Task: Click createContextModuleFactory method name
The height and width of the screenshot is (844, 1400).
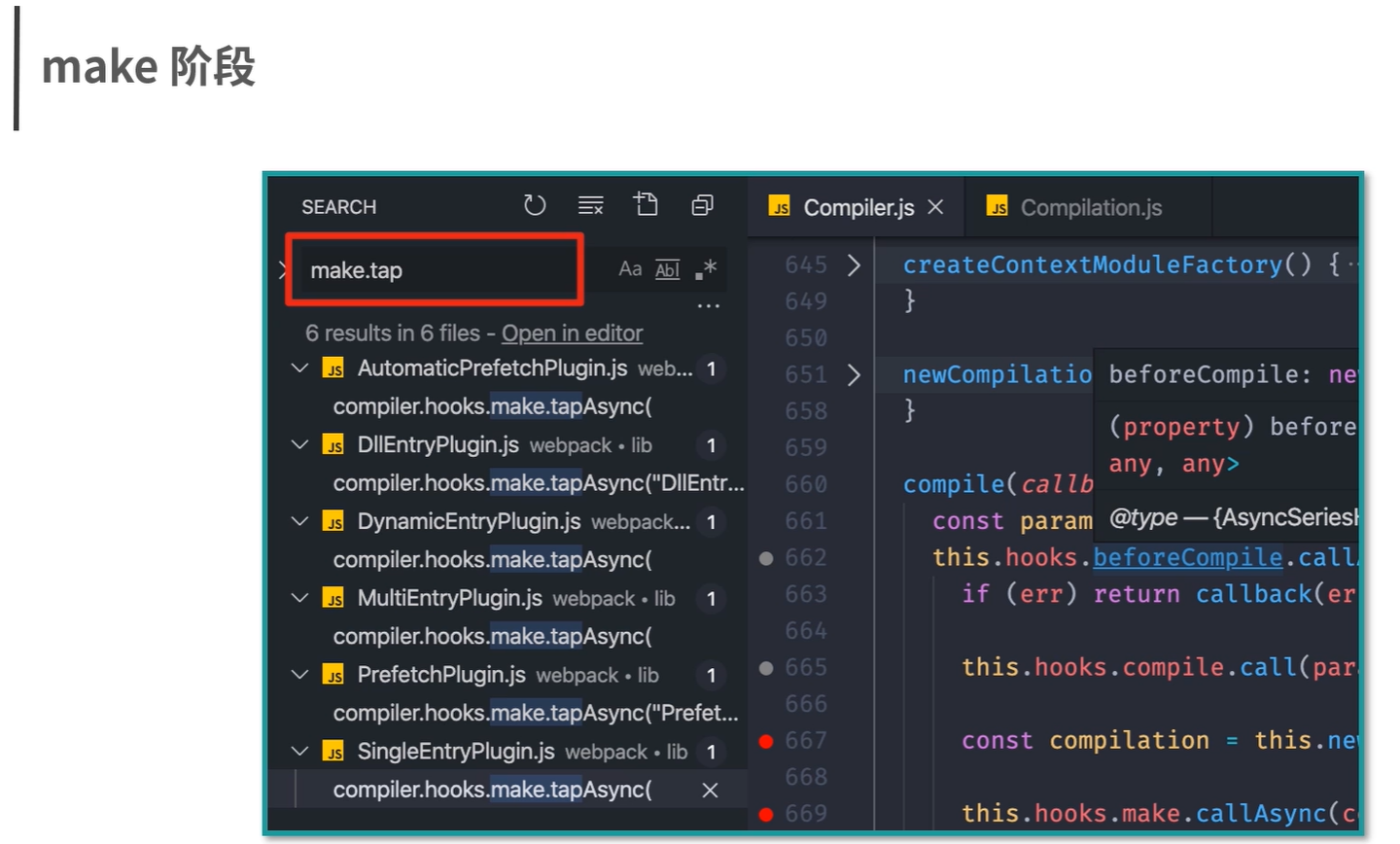Action: [x=1093, y=264]
